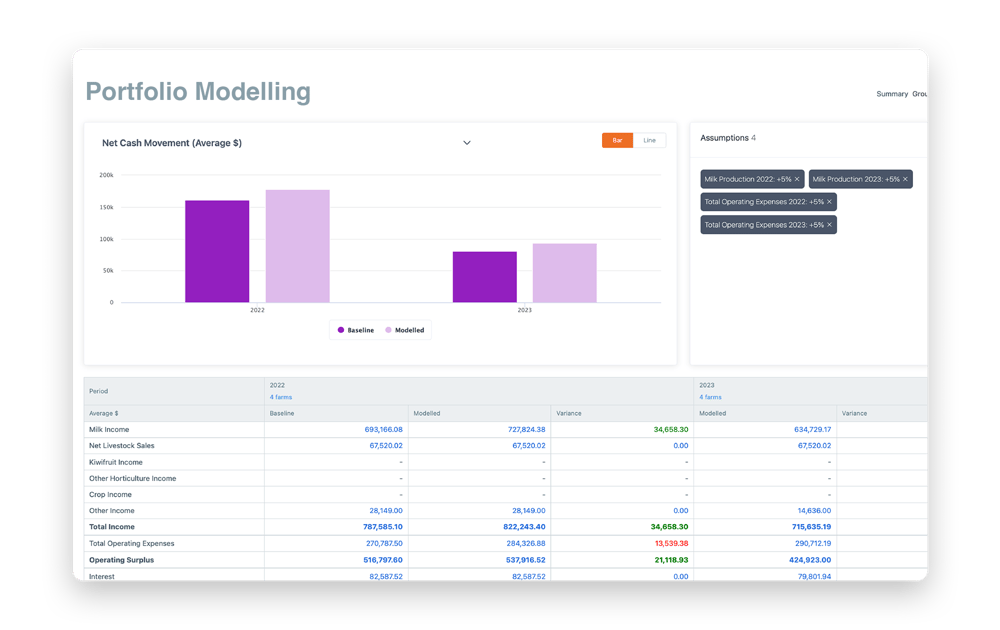Screen dimensions: 1000x630
Task: Open the 4 farms link under 2023
Action: click(x=709, y=397)
